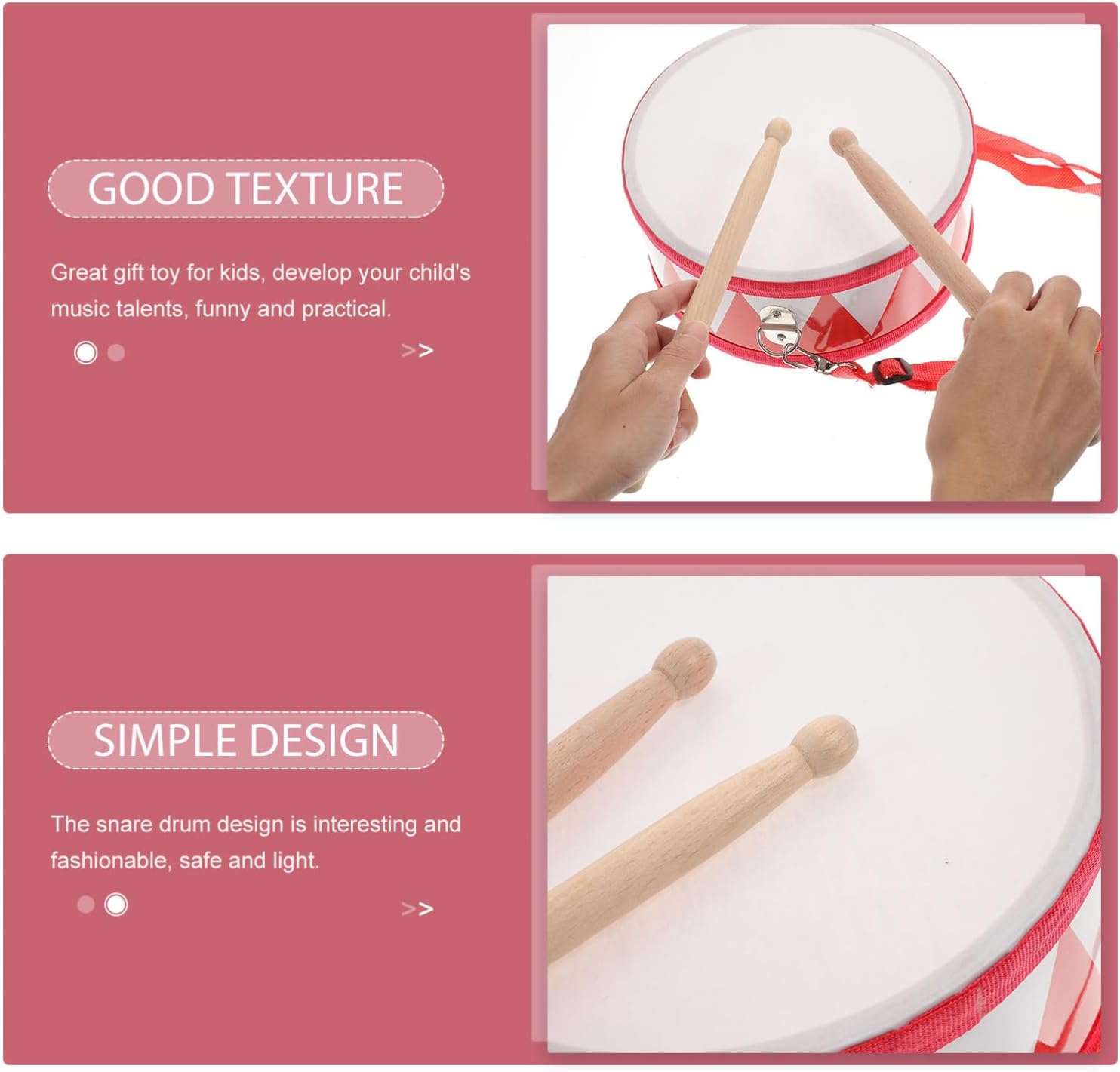Viewport: 1120px width, 1072px height.
Task: Click the SIMPLE DESIGN heading pill
Action: (x=245, y=740)
